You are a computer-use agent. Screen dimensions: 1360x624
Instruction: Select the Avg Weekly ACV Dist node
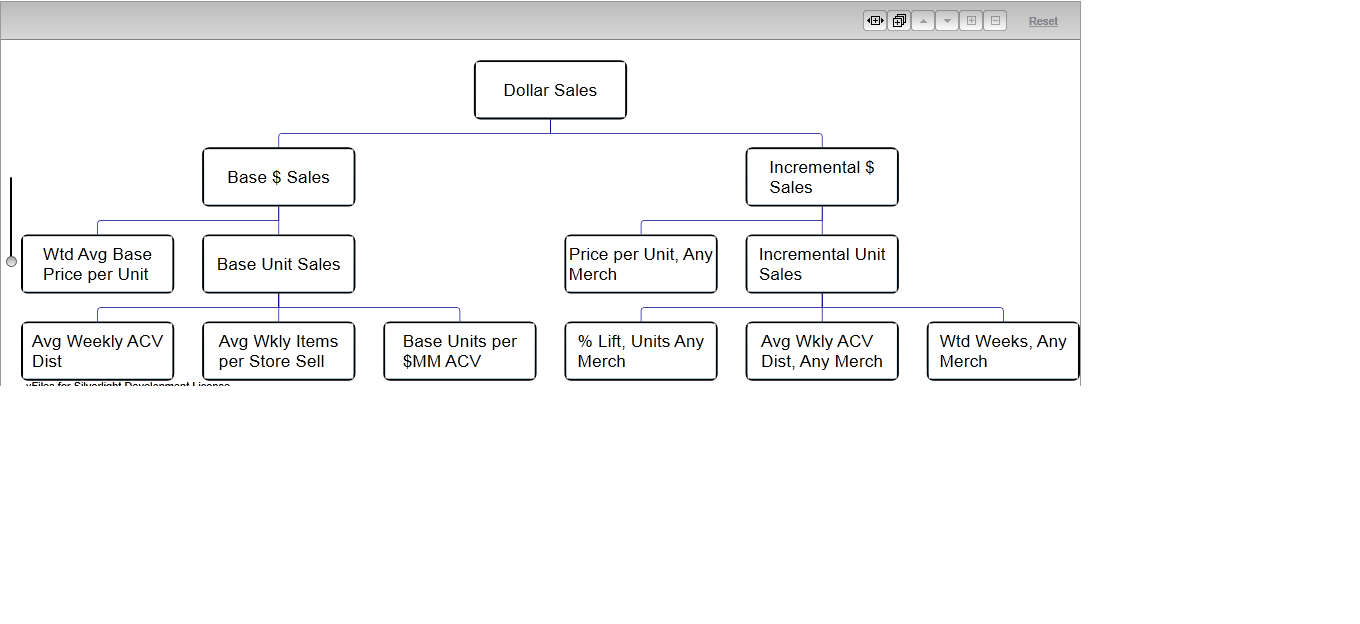(x=97, y=351)
